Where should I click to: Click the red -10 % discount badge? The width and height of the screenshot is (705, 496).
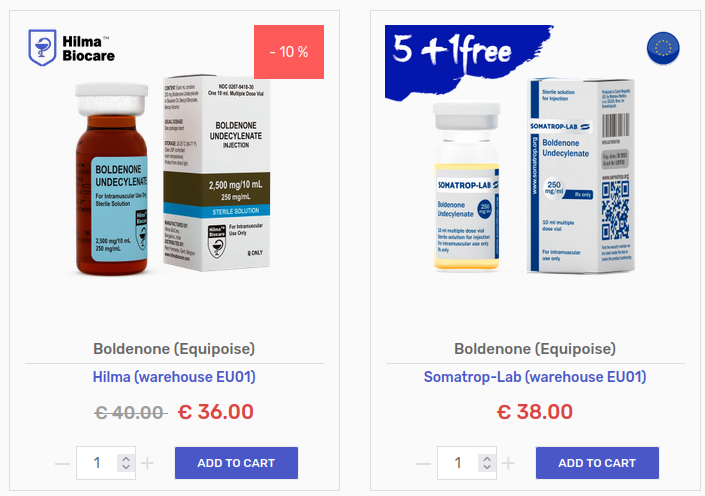pos(289,52)
